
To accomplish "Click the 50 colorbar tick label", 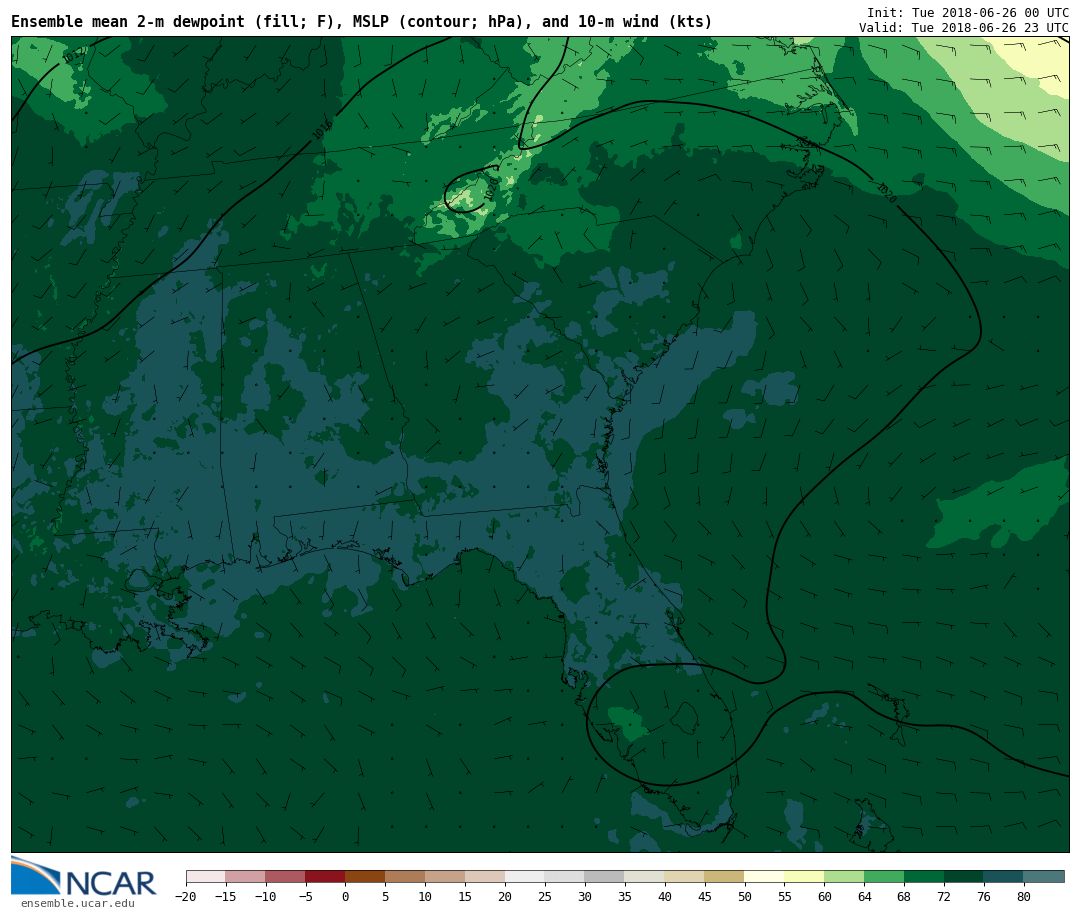I will pyautogui.click(x=744, y=896).
